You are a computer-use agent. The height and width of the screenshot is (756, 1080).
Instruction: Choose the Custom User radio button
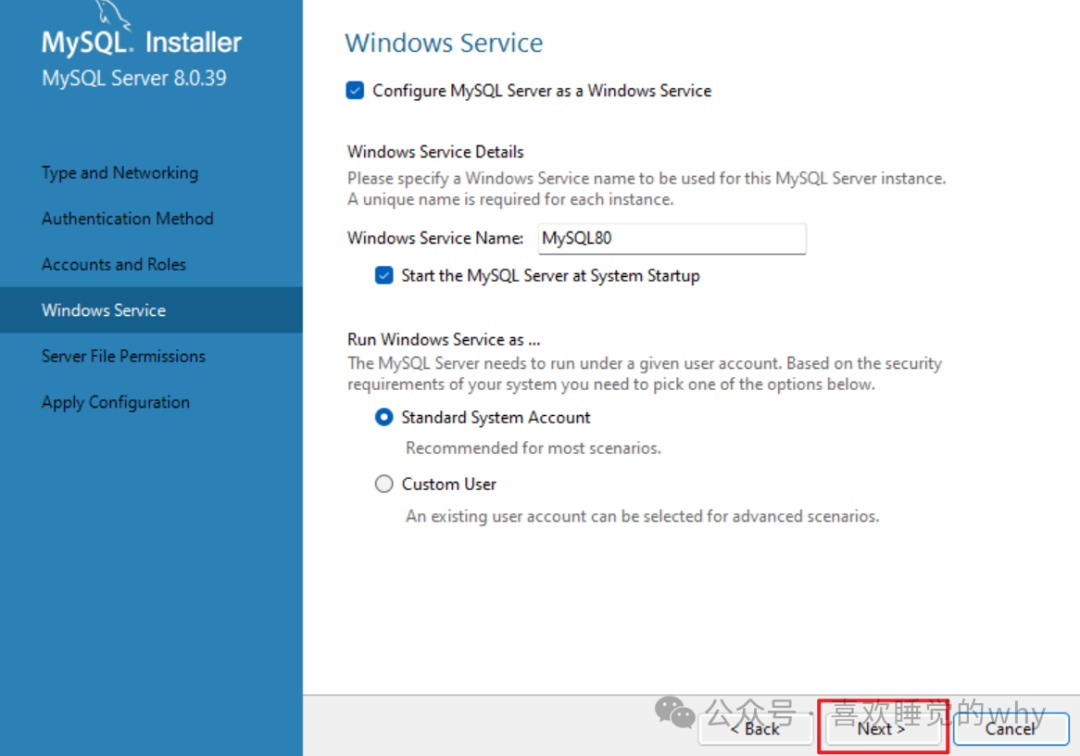tap(384, 484)
